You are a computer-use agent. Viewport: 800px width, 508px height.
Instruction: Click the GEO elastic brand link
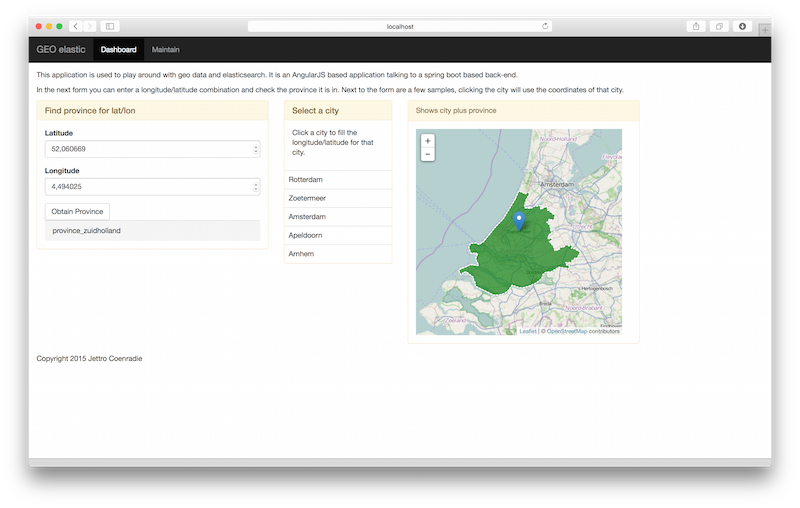point(61,49)
